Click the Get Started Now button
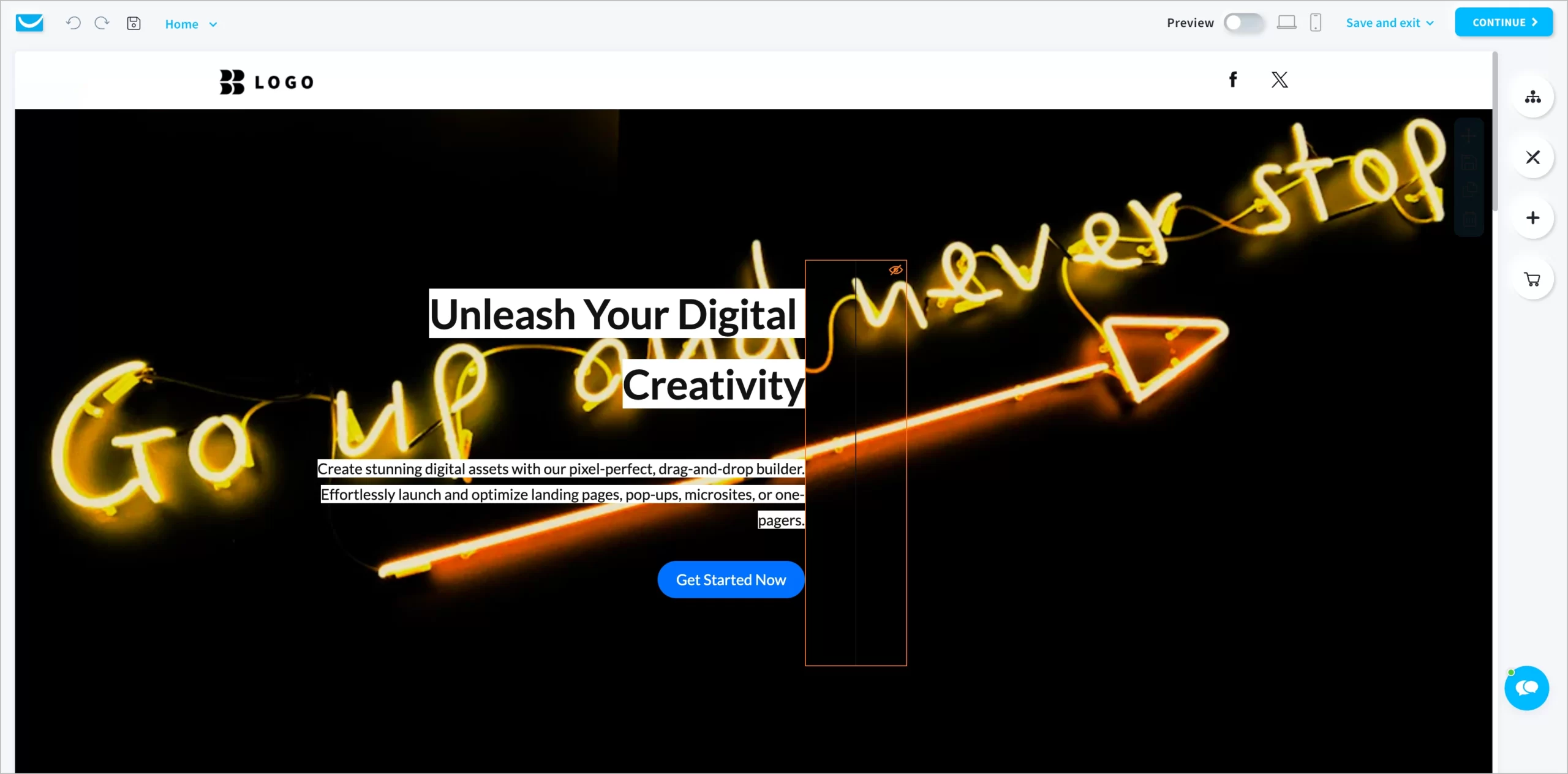1568x774 pixels. tap(731, 579)
